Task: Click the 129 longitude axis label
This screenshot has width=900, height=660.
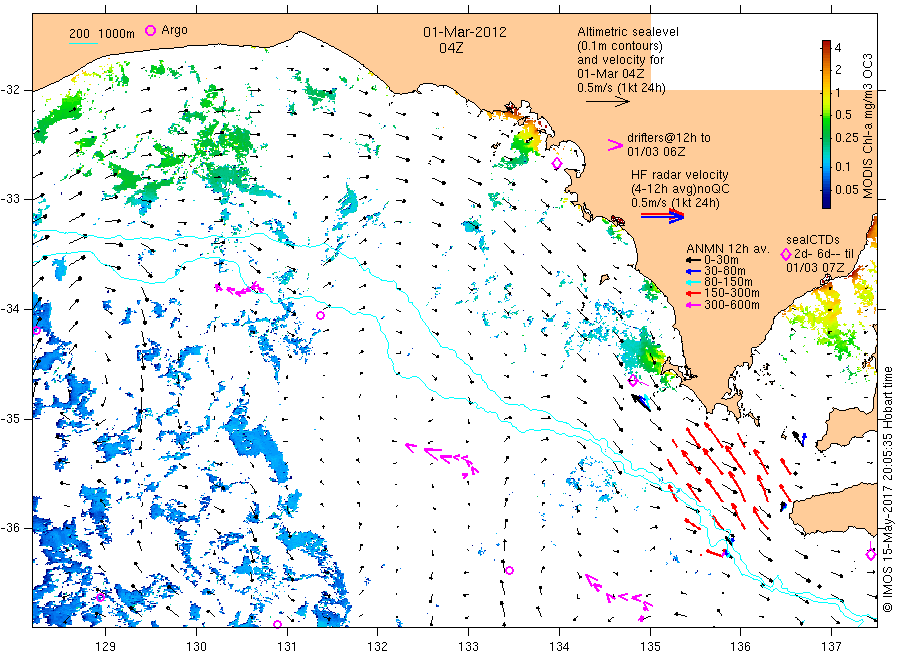Action: point(106,647)
